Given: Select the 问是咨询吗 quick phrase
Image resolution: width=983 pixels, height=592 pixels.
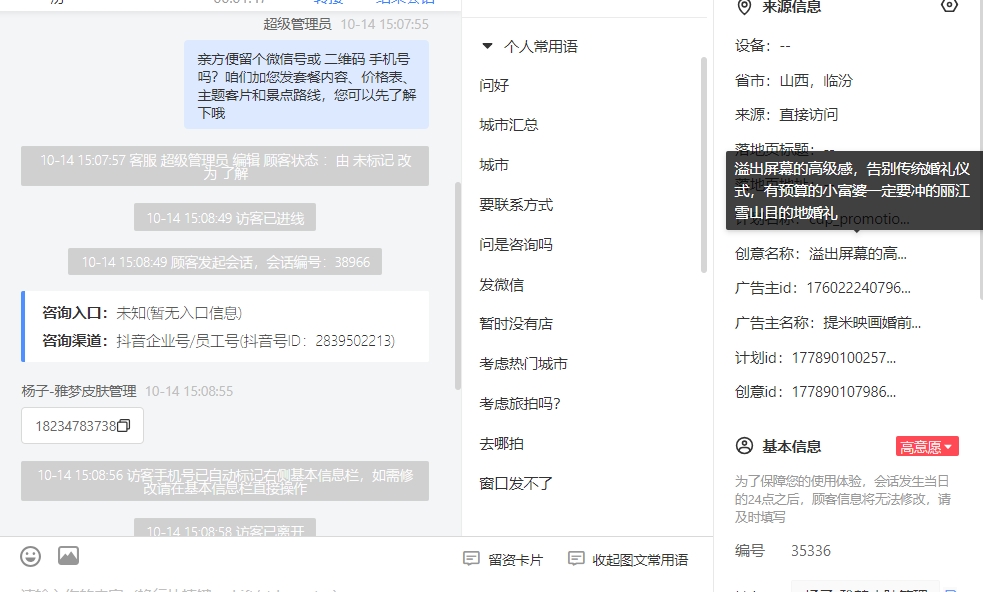Looking at the screenshot, I should tap(516, 245).
